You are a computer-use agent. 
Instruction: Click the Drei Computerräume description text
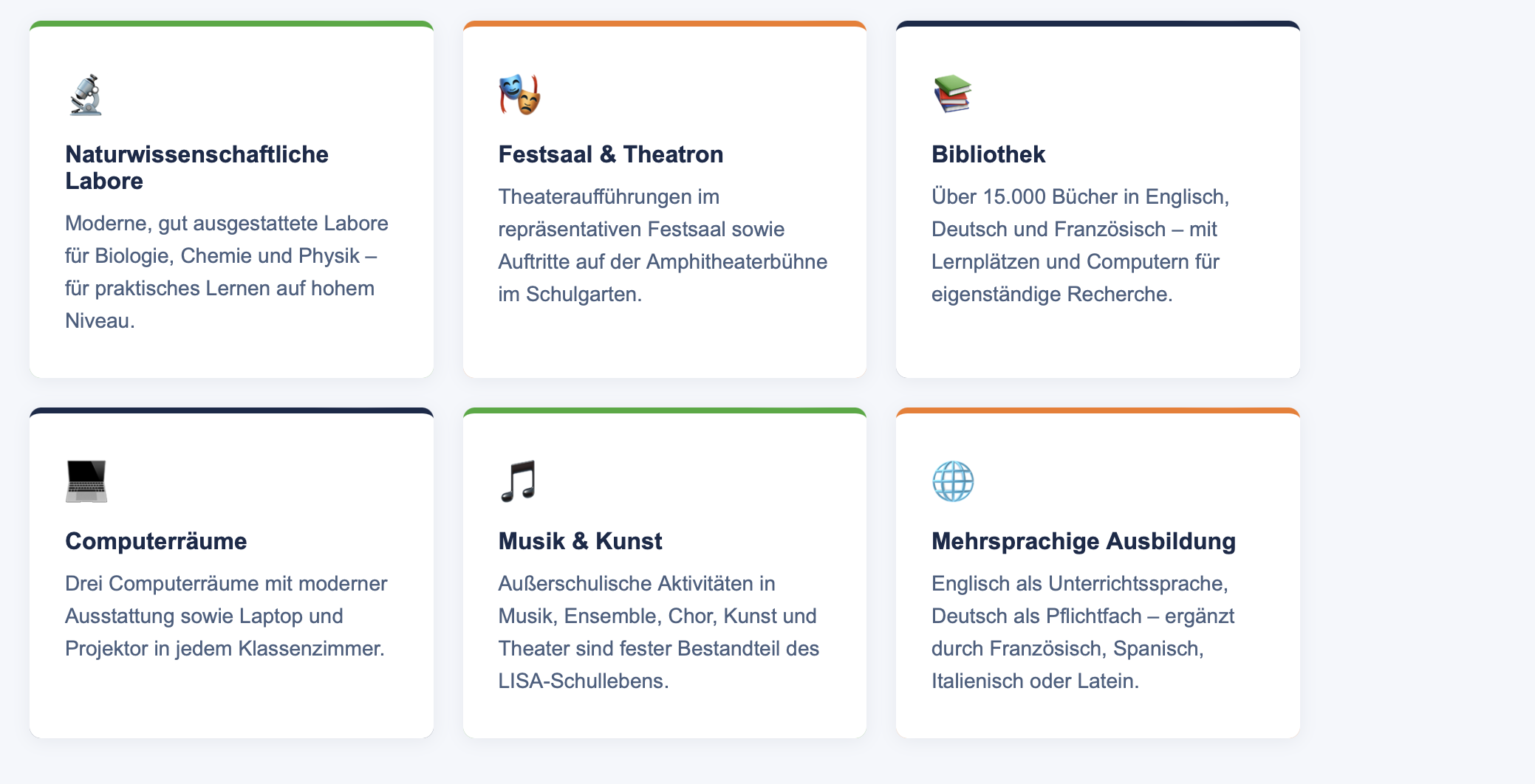(x=226, y=616)
